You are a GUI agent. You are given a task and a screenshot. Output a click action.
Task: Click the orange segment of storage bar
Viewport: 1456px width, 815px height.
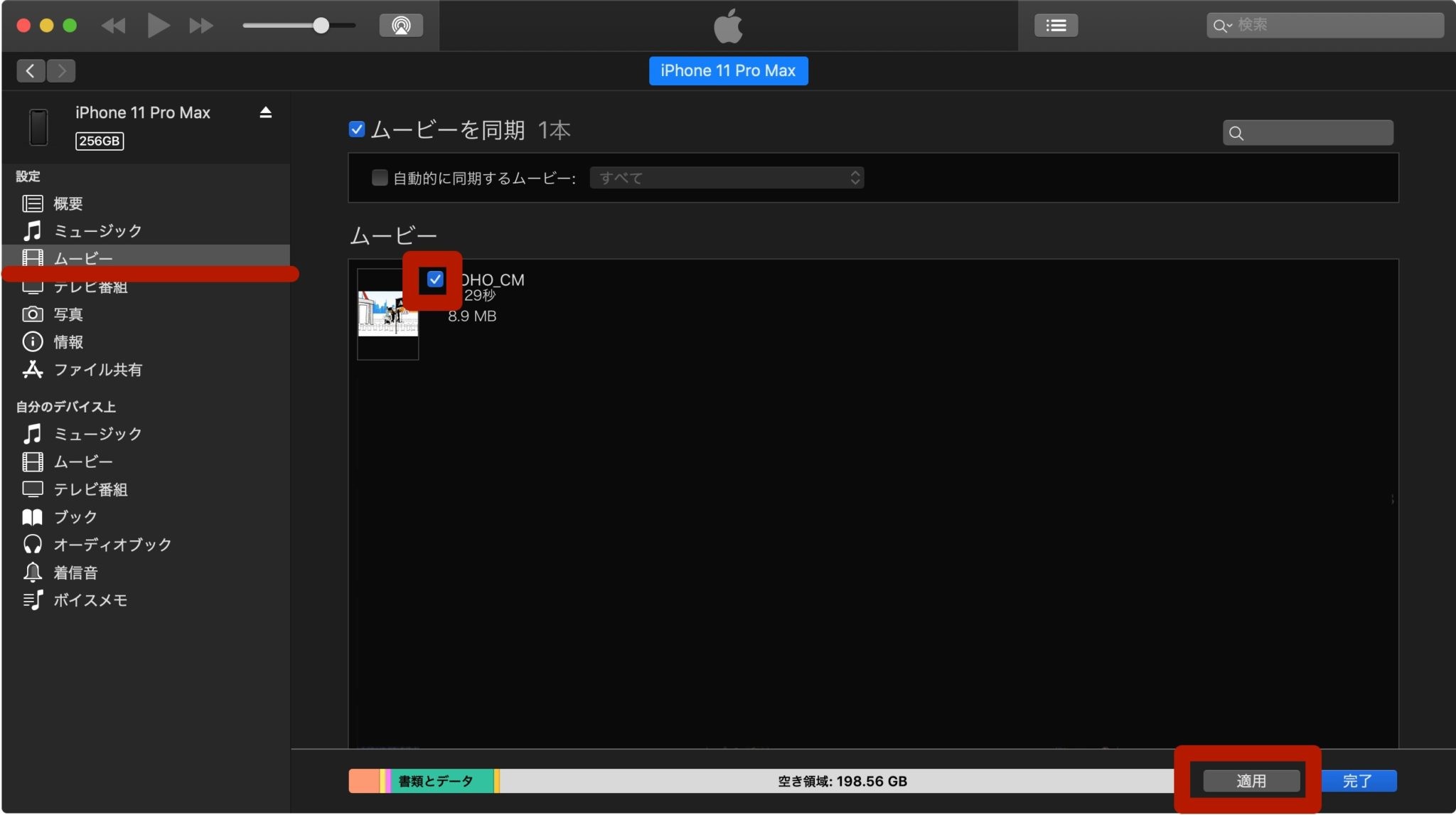pos(364,781)
